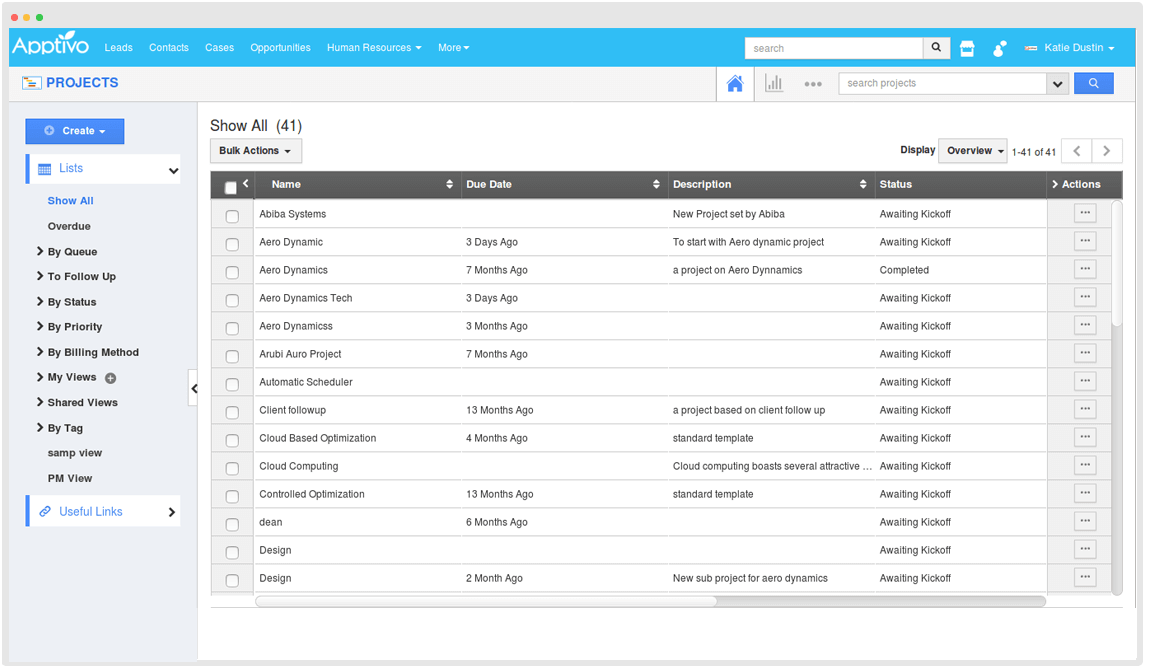Open the Overdue list link
The width and height of the screenshot is (1150, 670).
(69, 226)
